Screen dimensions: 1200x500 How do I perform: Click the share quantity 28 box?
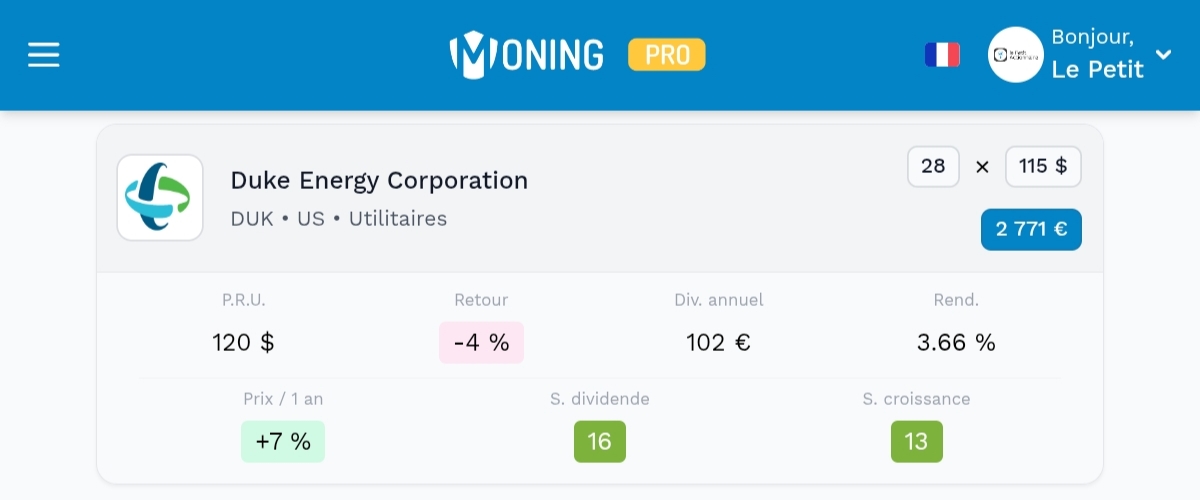point(933,167)
